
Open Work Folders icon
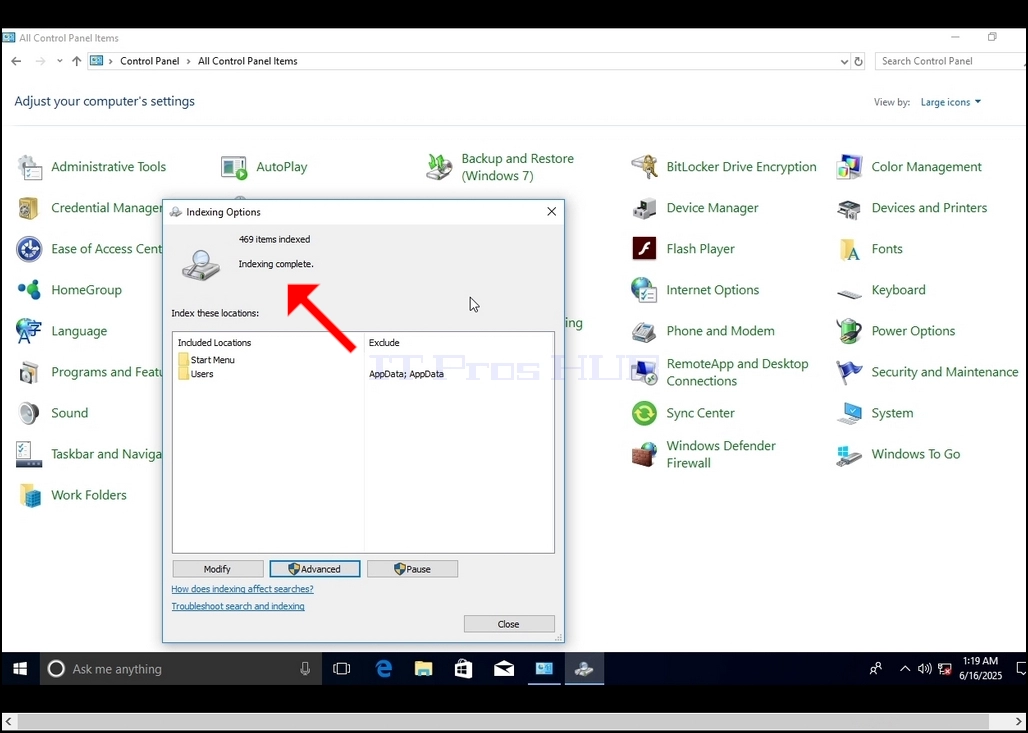click(30, 495)
